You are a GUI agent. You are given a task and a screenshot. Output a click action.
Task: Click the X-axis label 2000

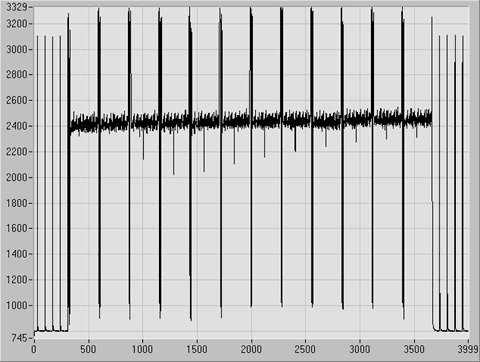pyautogui.click(x=251, y=349)
